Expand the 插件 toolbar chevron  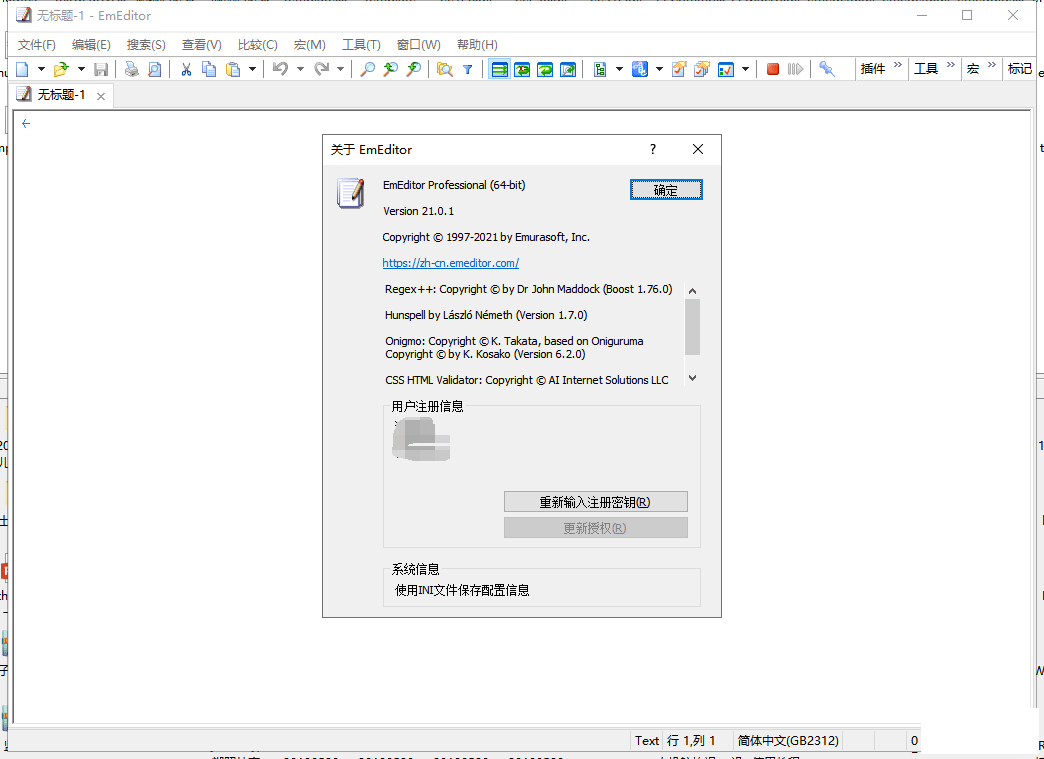pos(898,65)
